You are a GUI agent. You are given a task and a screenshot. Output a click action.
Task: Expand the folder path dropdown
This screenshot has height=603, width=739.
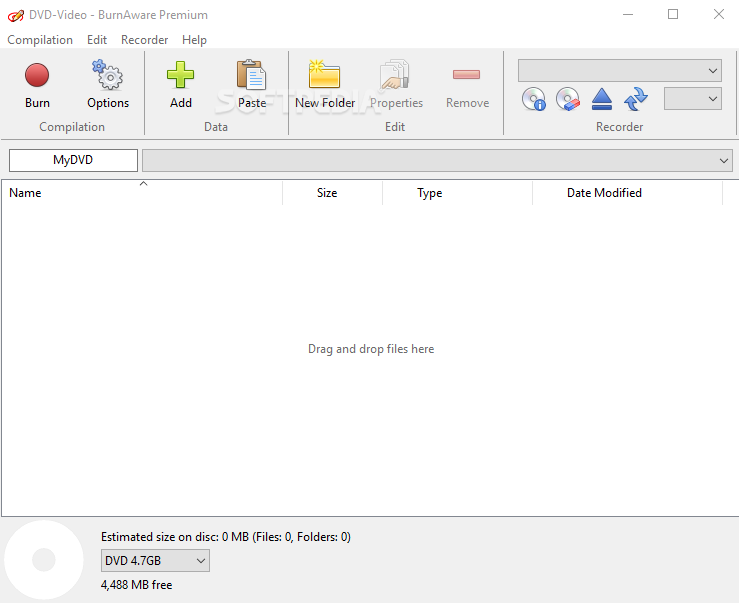pyautogui.click(x=437, y=160)
